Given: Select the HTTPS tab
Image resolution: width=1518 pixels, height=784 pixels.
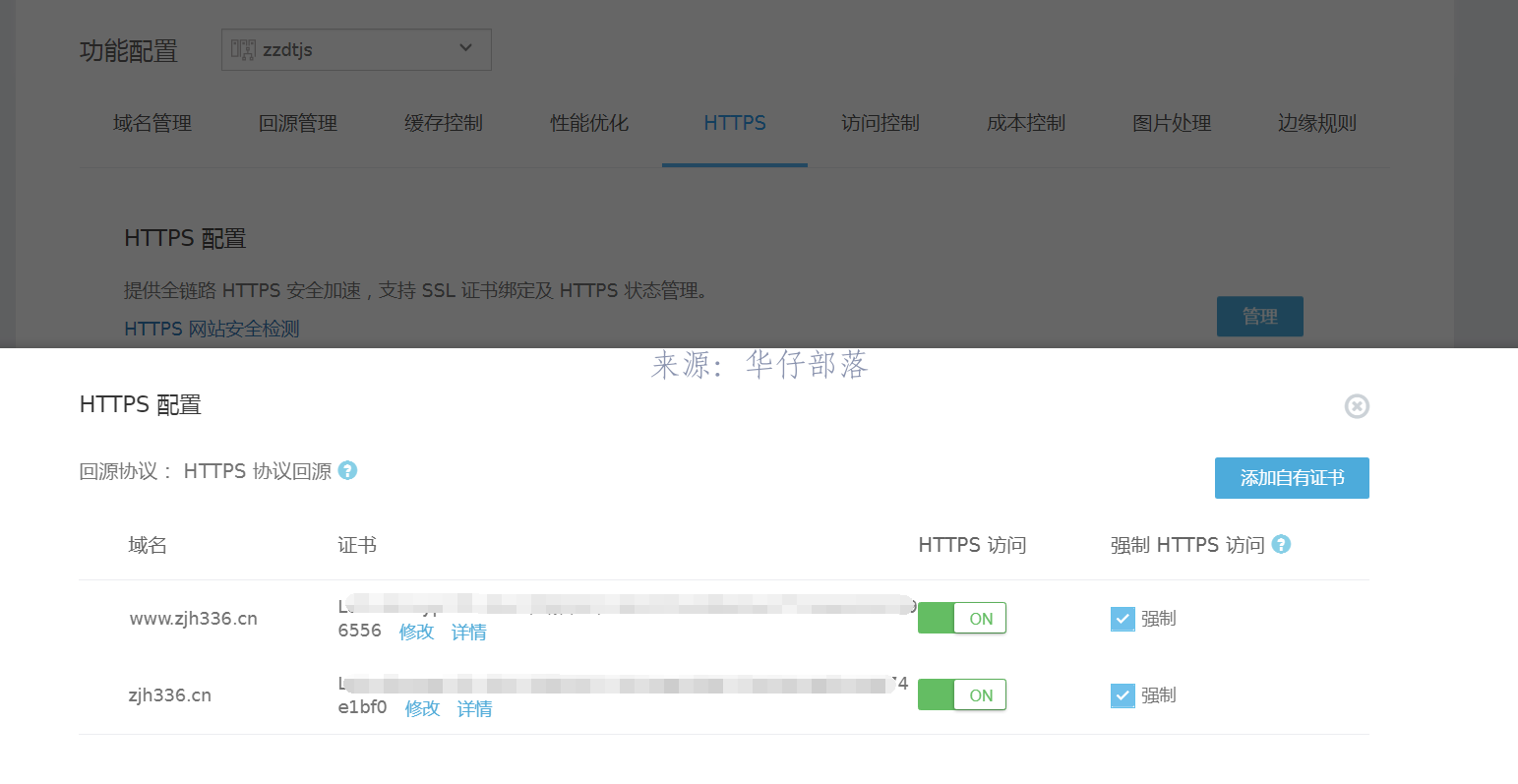Looking at the screenshot, I should [735, 123].
